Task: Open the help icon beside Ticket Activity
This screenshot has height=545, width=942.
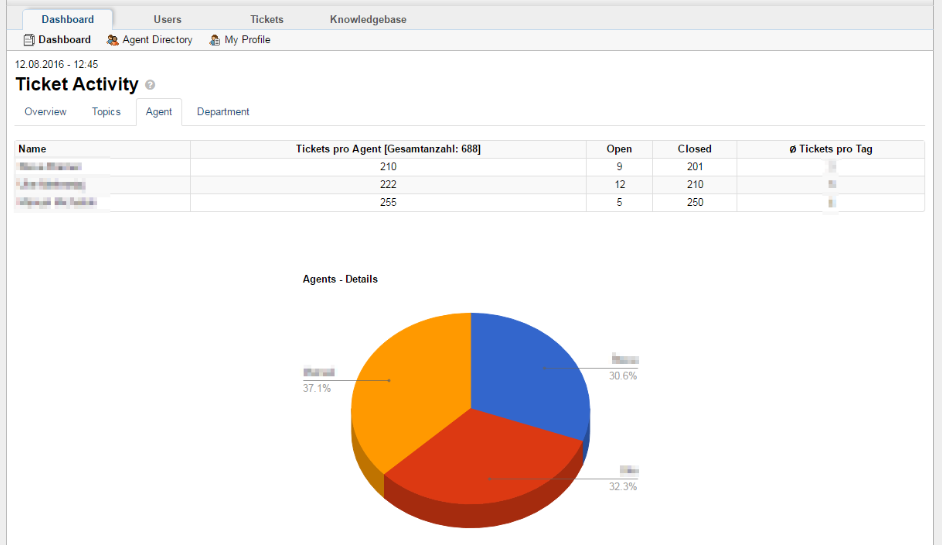Action: pyautogui.click(x=150, y=85)
